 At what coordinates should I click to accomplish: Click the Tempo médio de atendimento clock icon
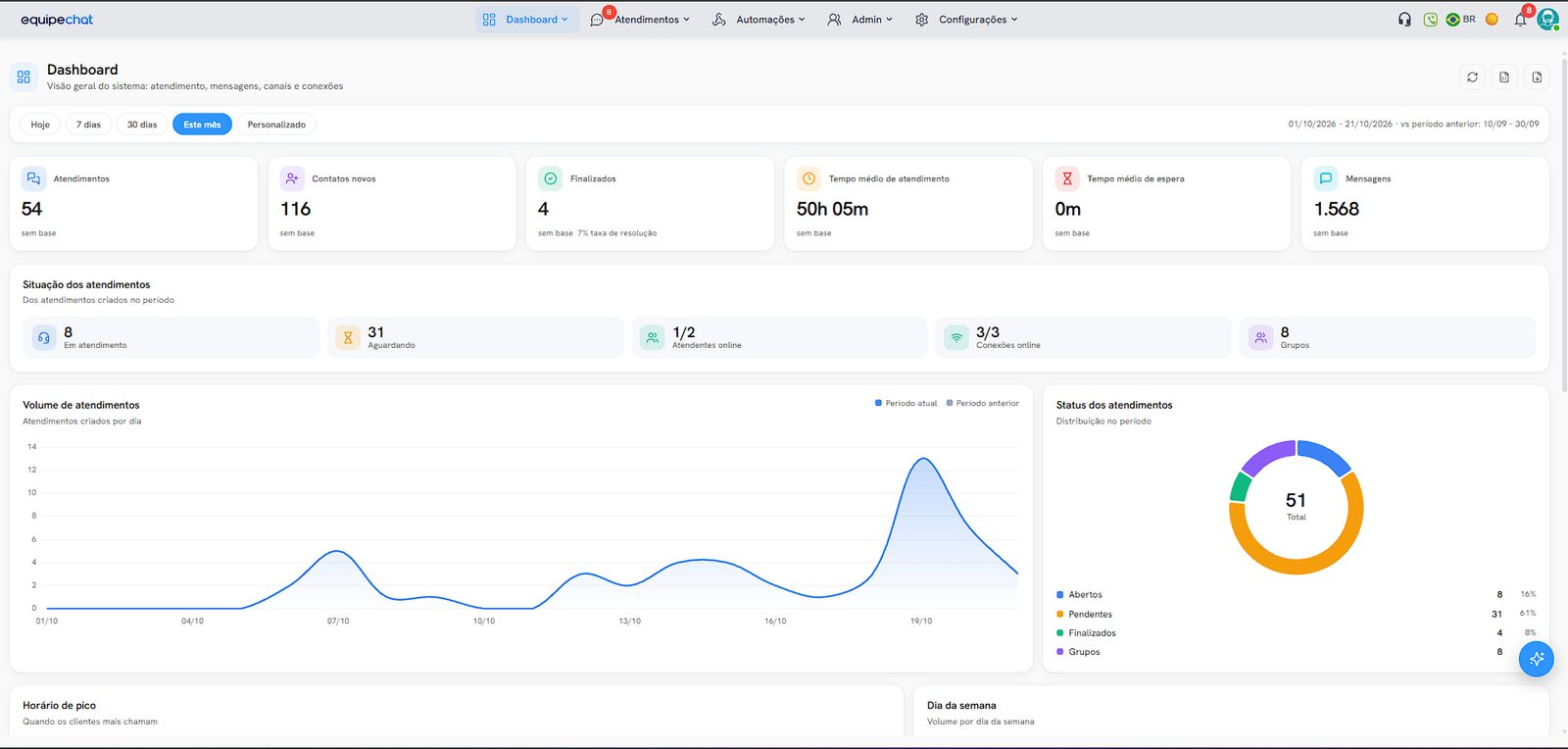click(808, 178)
